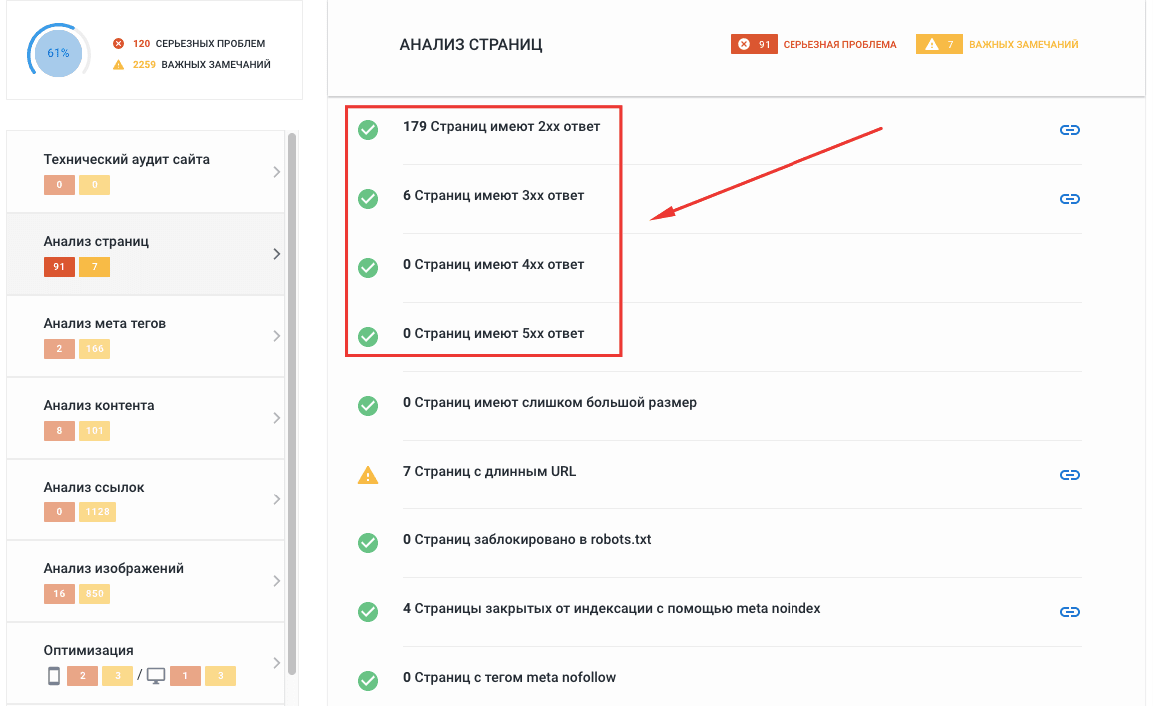Click yellow warning icon beside long URL row
Viewport: 1153px width, 706px height.
click(x=368, y=475)
